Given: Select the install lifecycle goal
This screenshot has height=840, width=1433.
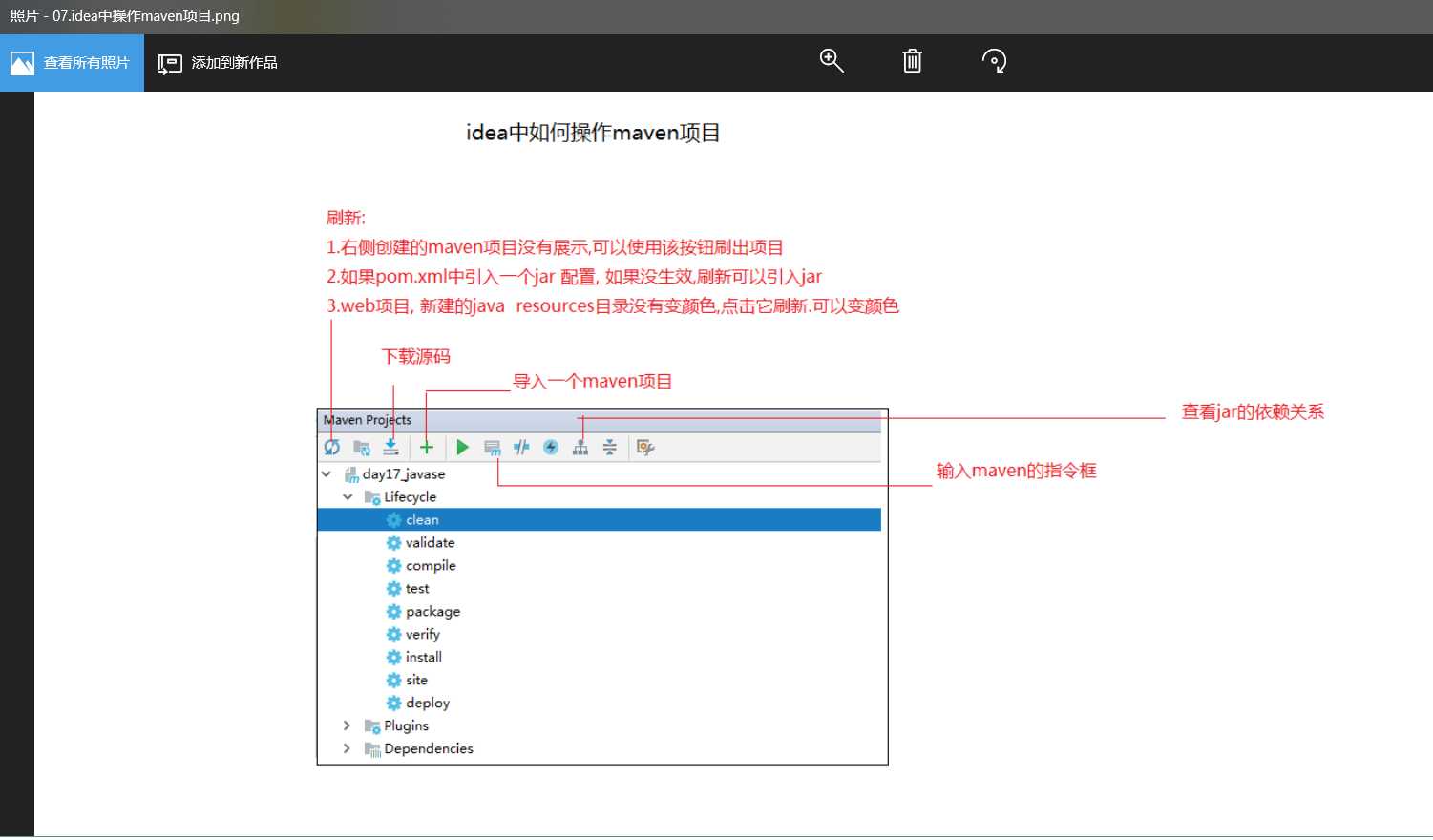Looking at the screenshot, I should tap(423, 657).
